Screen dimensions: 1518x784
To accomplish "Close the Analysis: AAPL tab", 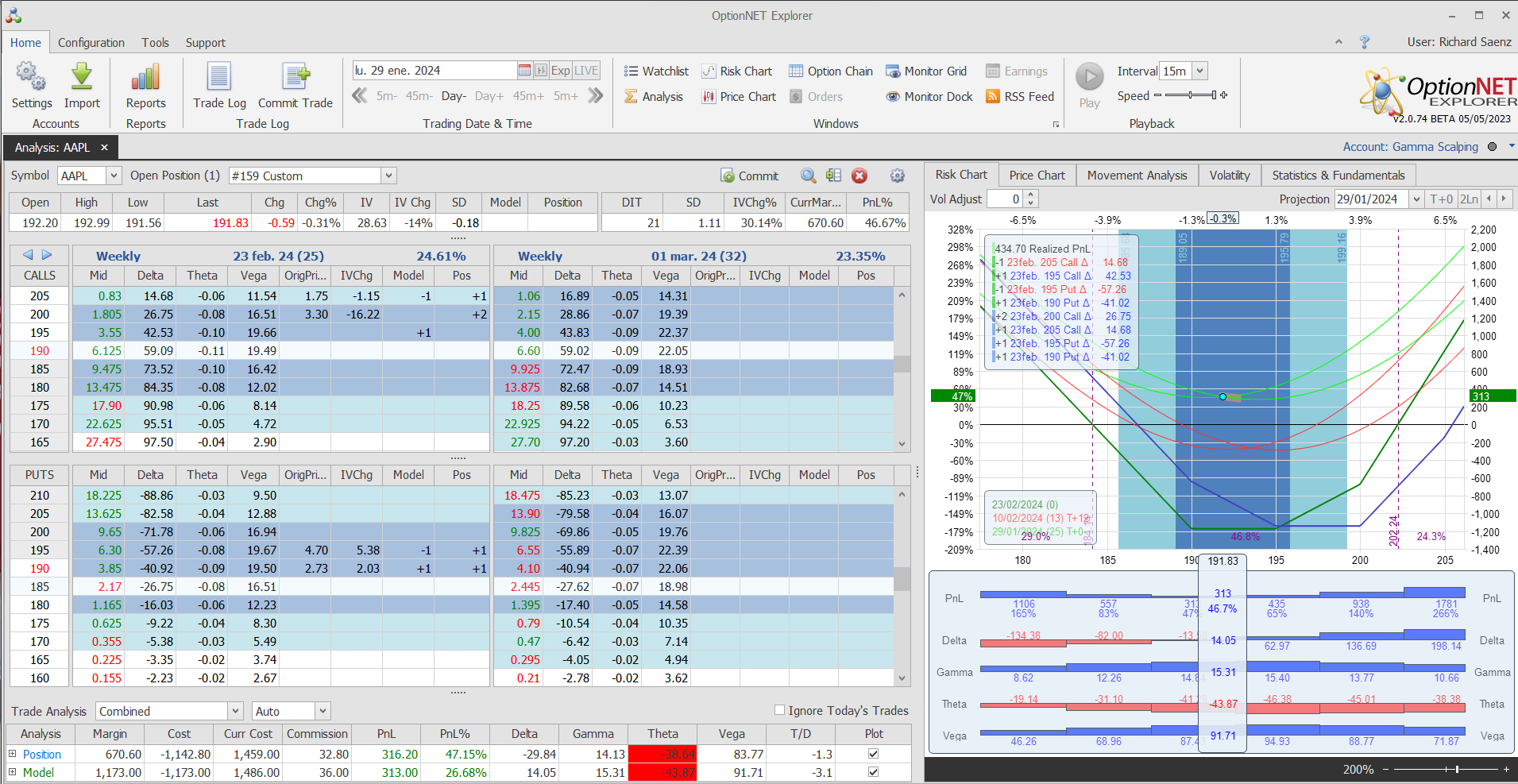I will tap(104, 147).
